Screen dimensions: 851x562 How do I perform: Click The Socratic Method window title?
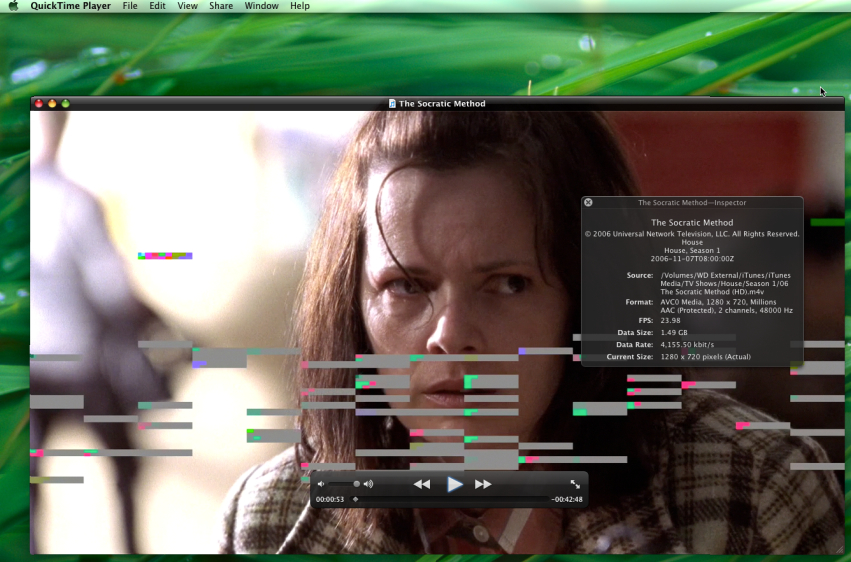[442, 104]
